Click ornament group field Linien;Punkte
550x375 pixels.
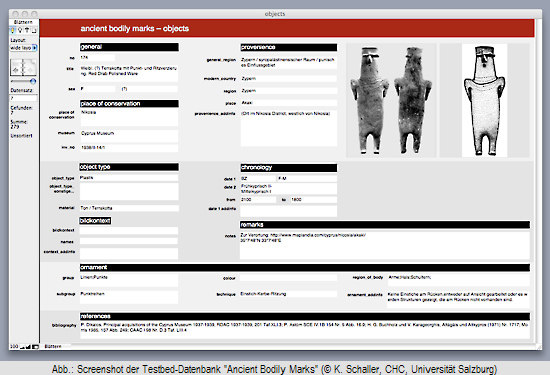[x=129, y=280]
